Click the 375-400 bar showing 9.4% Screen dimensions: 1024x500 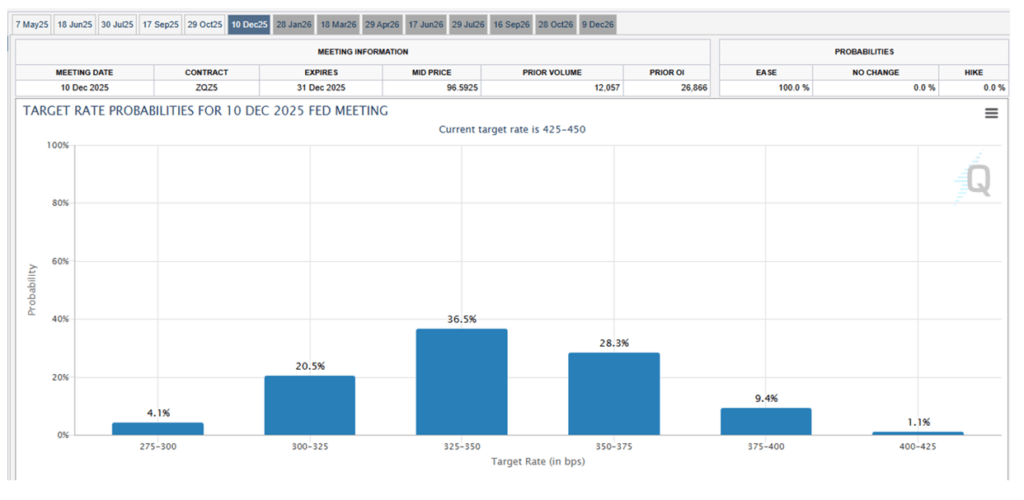[x=766, y=421]
